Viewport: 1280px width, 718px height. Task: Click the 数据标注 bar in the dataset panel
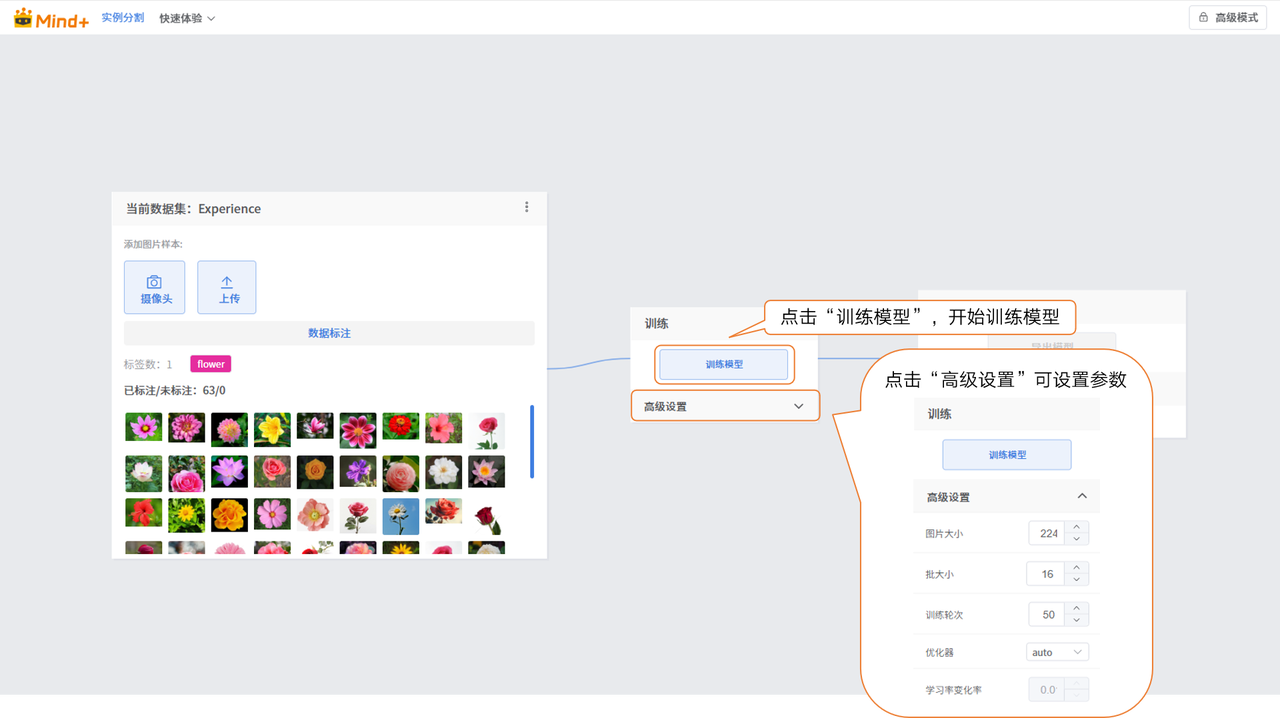coord(329,333)
